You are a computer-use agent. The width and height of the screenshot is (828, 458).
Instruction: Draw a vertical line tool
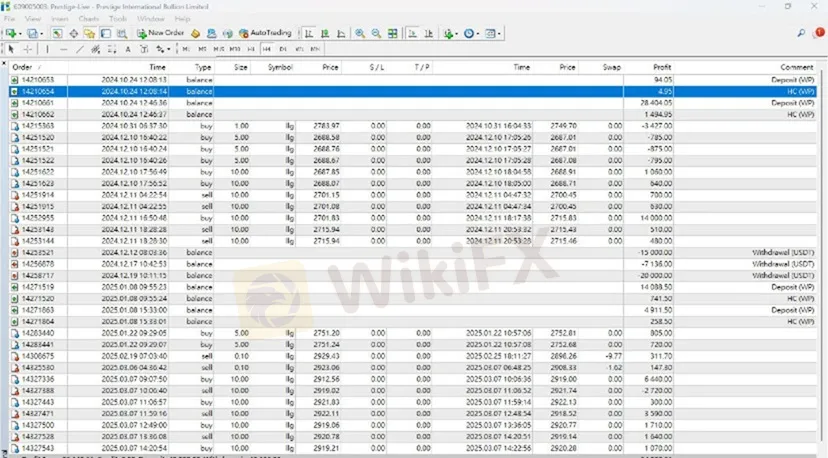pos(48,48)
